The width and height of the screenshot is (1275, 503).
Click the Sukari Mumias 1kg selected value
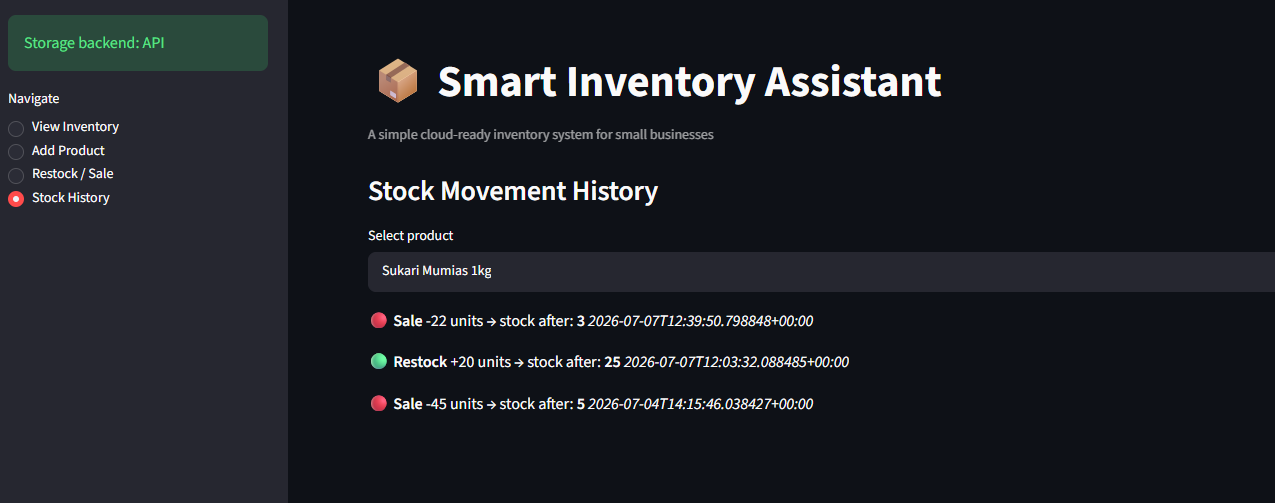pyautogui.click(x=437, y=271)
